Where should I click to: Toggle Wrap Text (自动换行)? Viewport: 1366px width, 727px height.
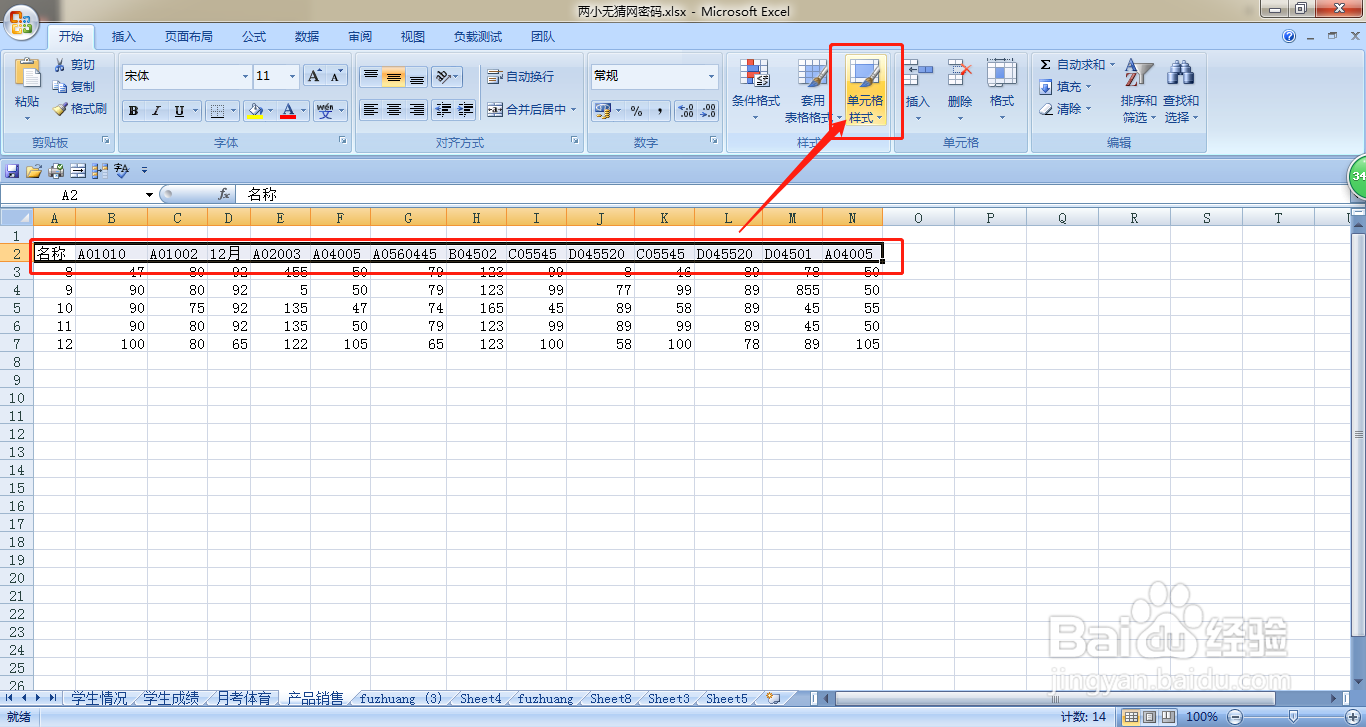coord(520,77)
